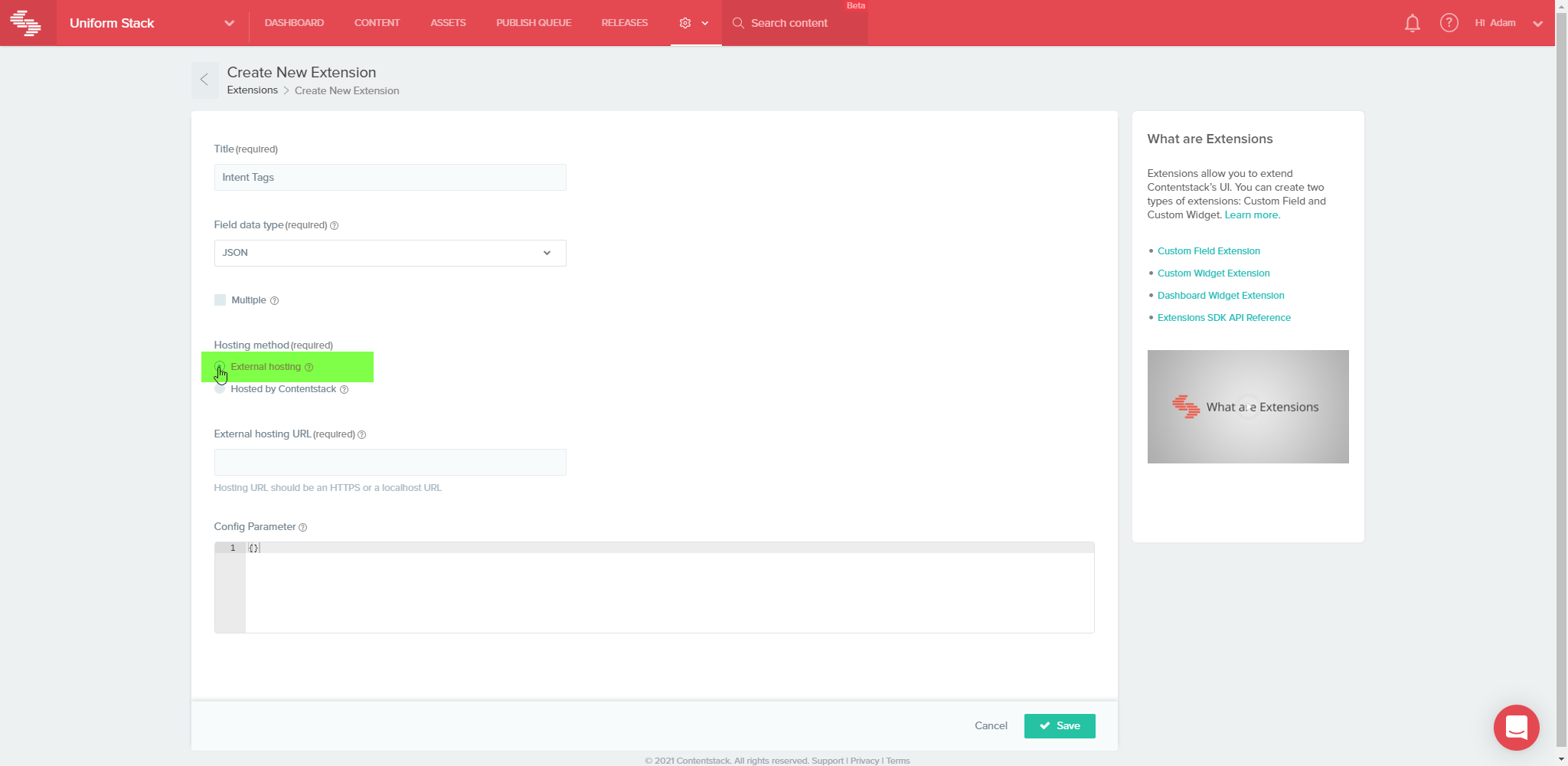Open the Releases tab

pyautogui.click(x=625, y=23)
